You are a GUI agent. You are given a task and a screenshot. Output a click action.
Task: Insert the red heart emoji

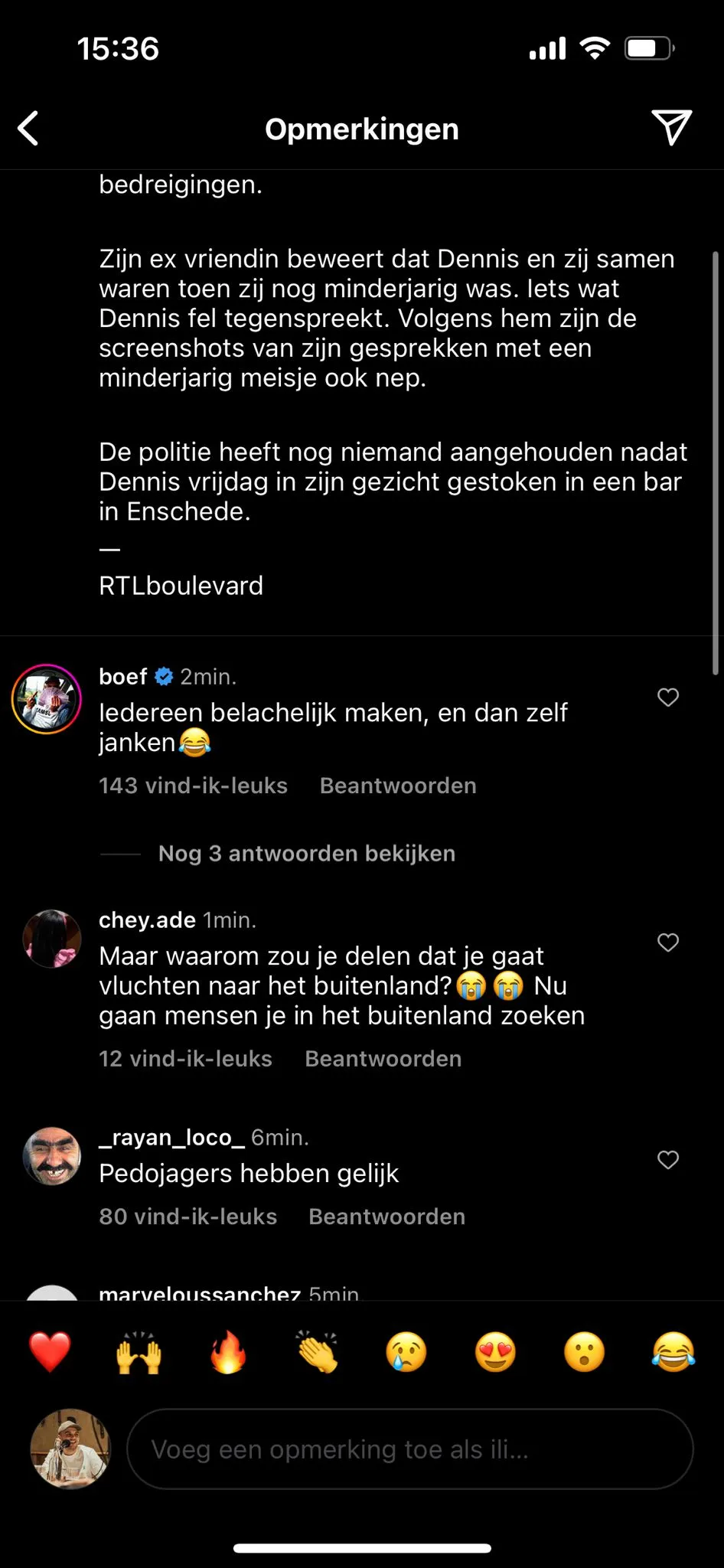[50, 1352]
